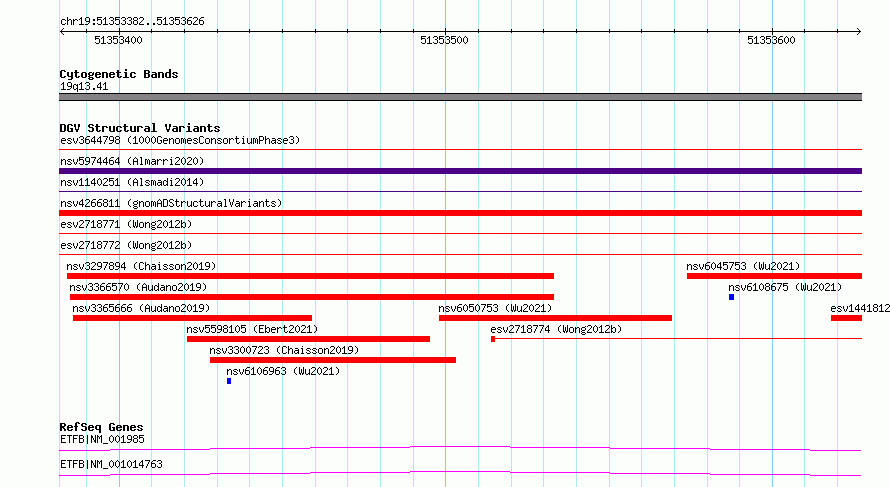Click ruler position 51353600
Screen dimensions: 890x487
[771, 40]
